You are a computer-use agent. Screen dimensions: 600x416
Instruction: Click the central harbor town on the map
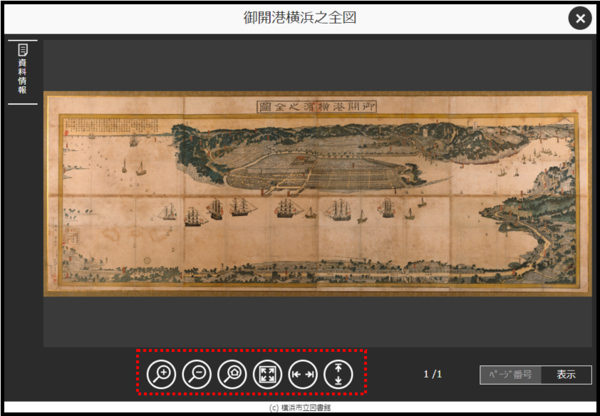(300, 170)
